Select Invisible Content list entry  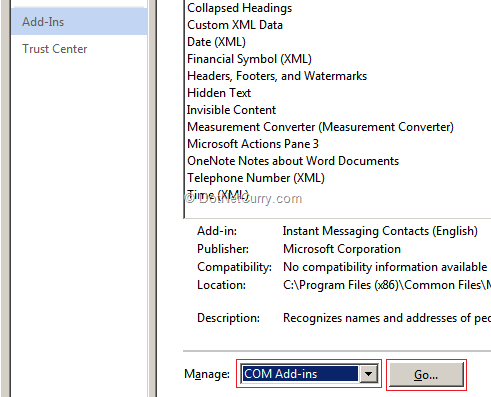point(231,110)
